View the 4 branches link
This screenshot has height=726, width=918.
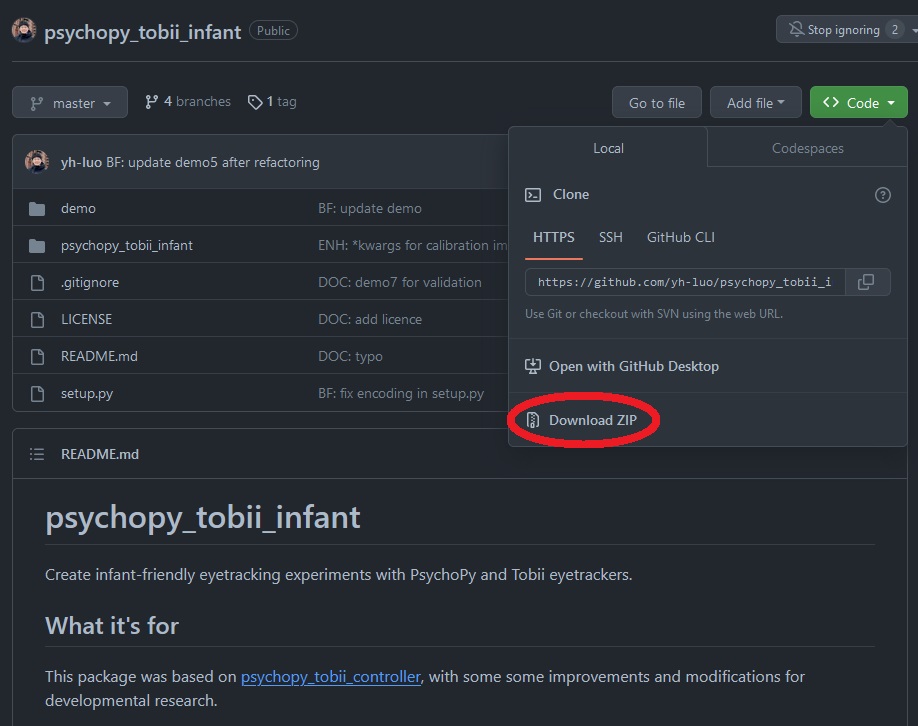click(x=188, y=102)
